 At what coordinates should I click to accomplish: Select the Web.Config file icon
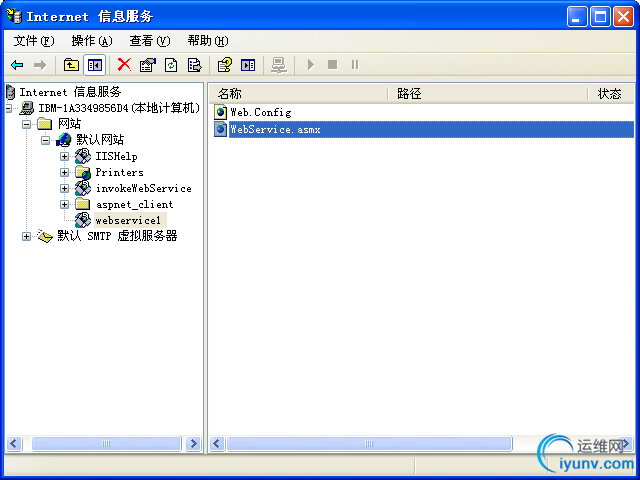[x=220, y=112]
